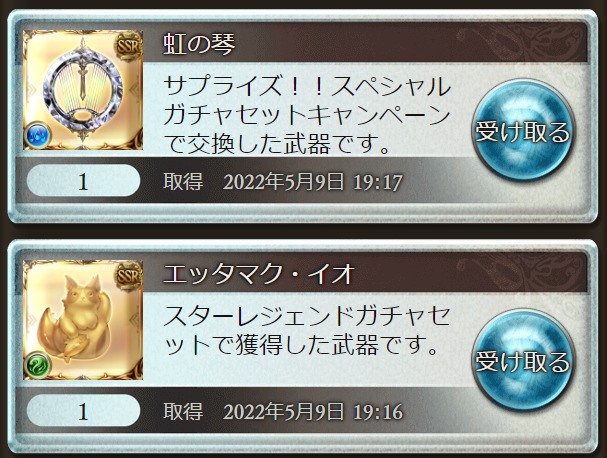
Task: Click the 取得 label in second entry
Action: point(183,411)
